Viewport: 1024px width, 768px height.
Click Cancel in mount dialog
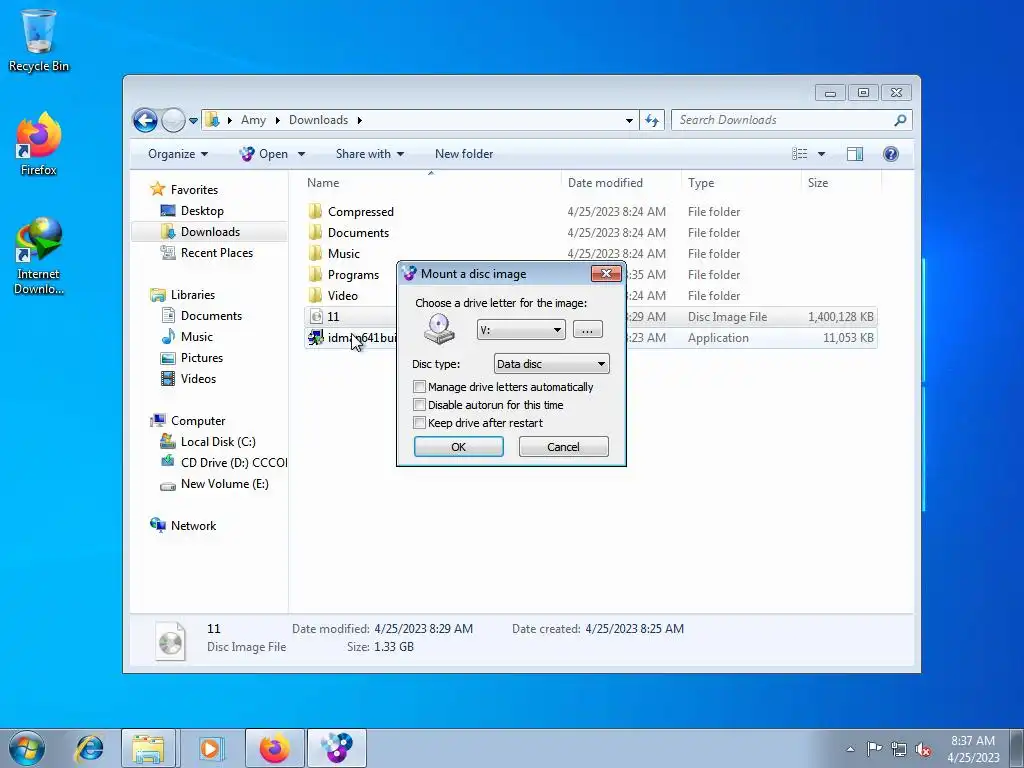coord(563,447)
